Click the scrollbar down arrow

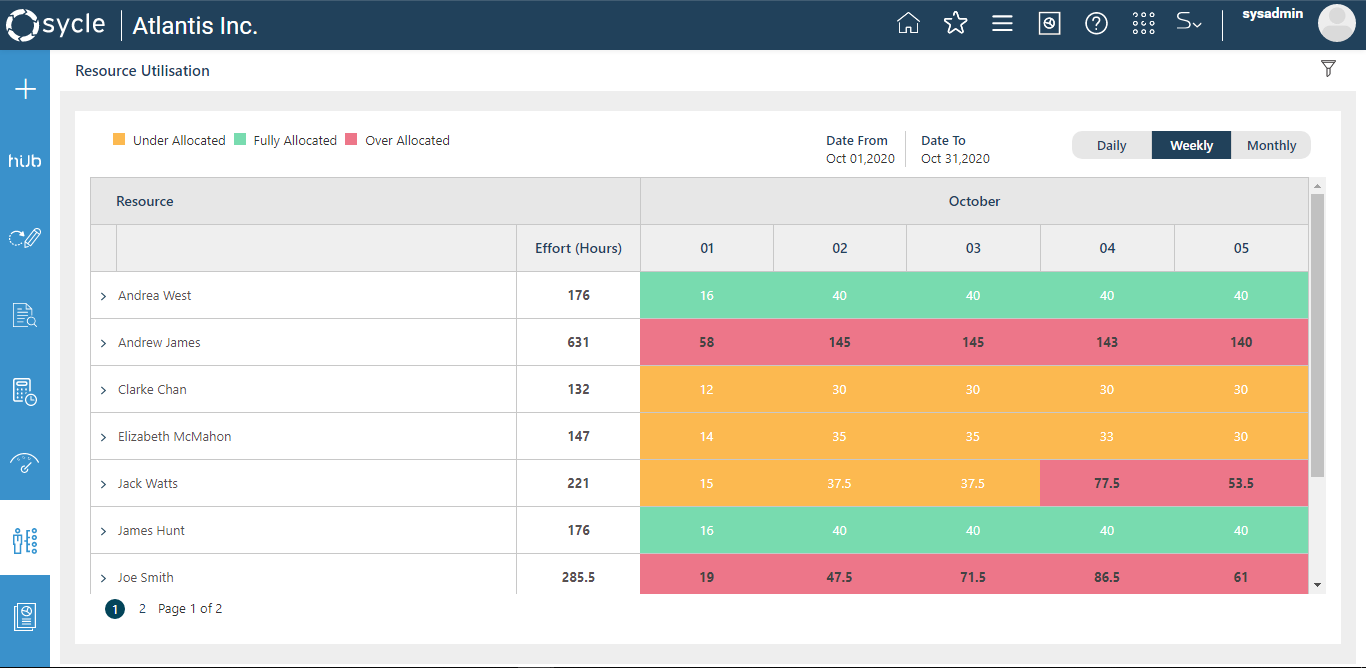click(x=1317, y=585)
